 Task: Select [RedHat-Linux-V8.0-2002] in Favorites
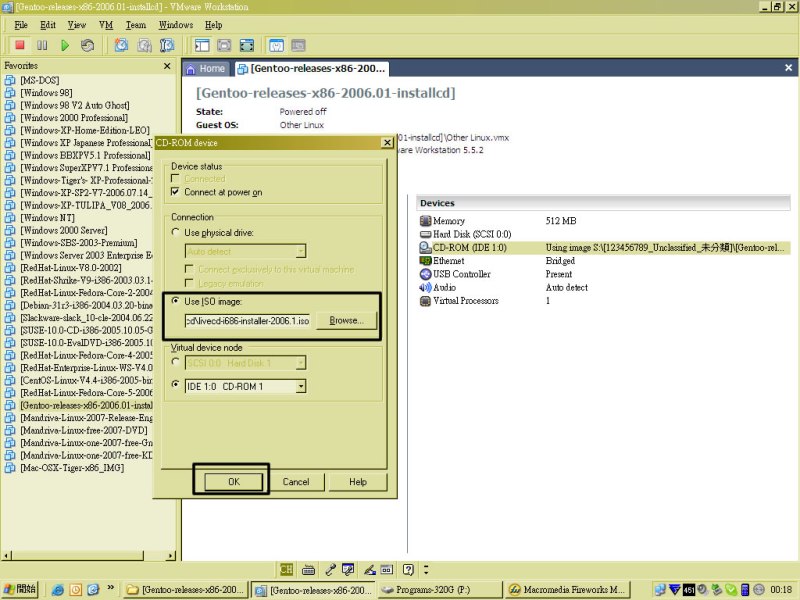click(x=71, y=268)
